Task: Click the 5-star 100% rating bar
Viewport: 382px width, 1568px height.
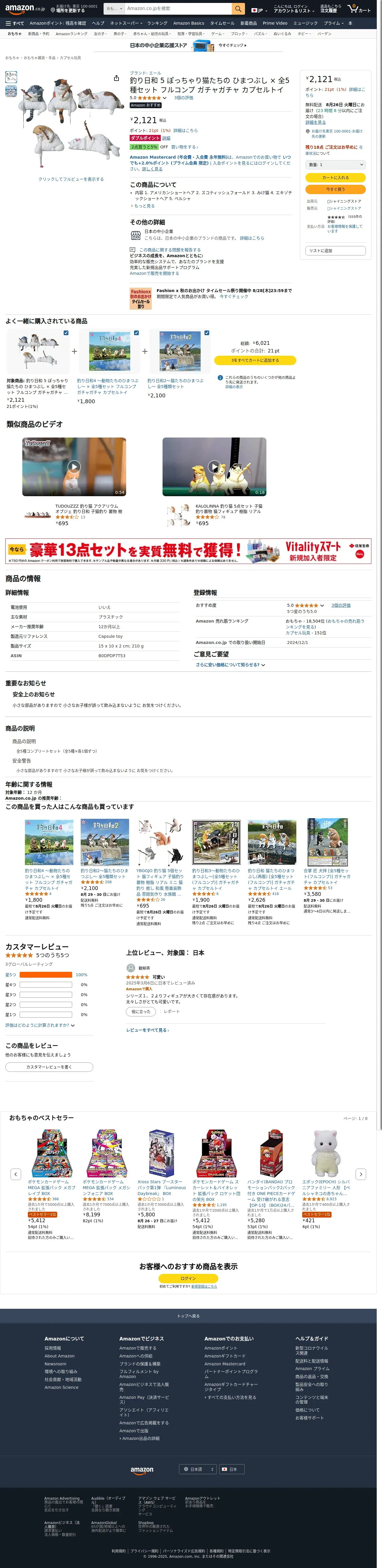Action: (x=46, y=974)
